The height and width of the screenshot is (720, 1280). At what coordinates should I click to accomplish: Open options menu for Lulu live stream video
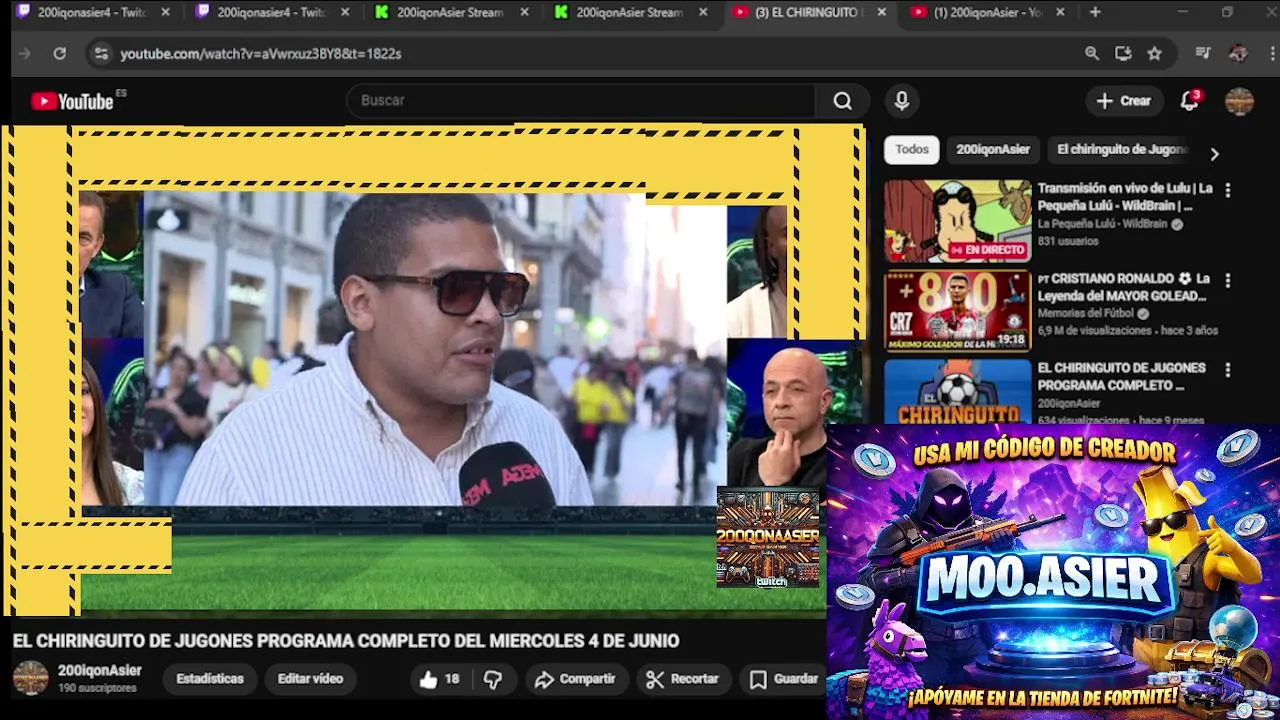pos(1228,190)
